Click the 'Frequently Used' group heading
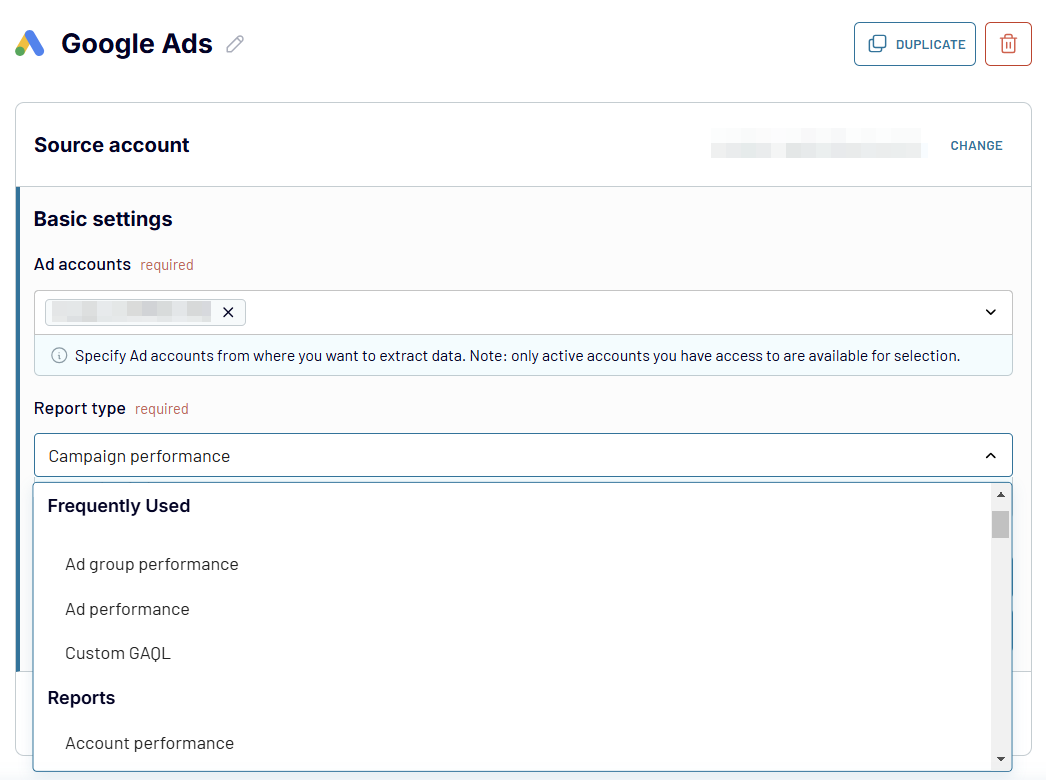Image resolution: width=1046 pixels, height=780 pixels. tap(119, 506)
